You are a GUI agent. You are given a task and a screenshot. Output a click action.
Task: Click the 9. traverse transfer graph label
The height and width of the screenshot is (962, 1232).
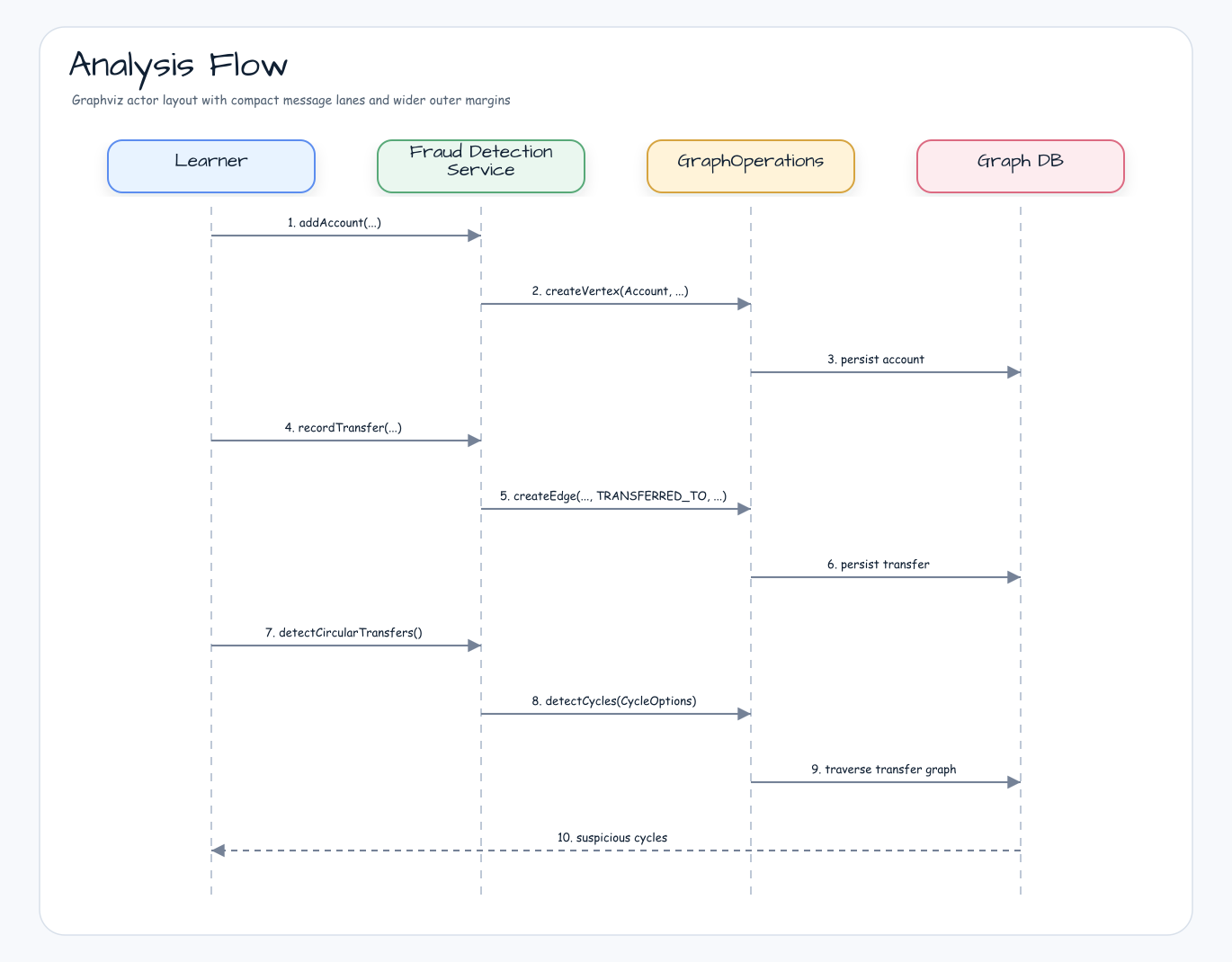884,770
